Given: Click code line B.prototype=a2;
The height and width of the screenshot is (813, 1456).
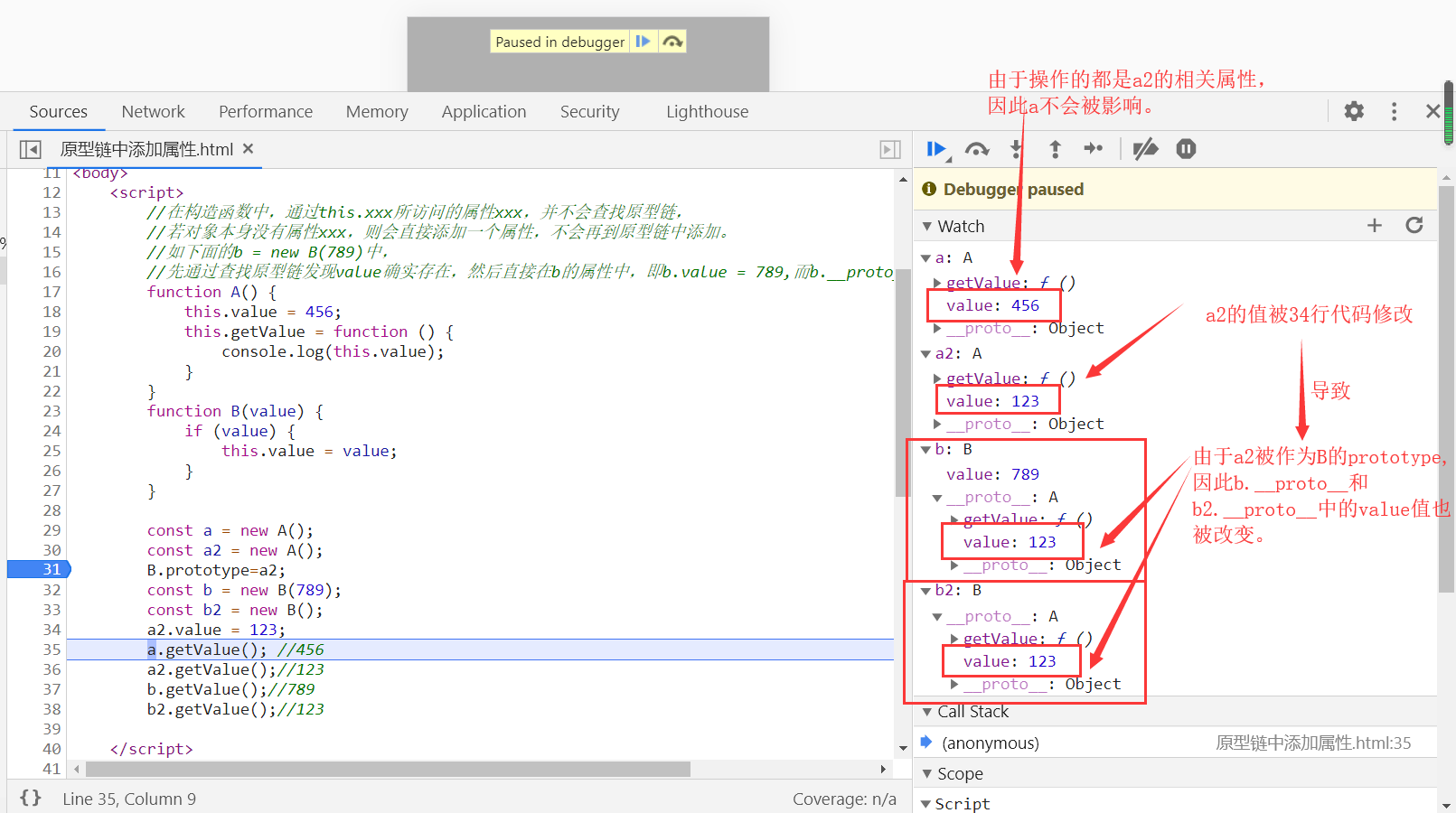Looking at the screenshot, I should point(216,570).
